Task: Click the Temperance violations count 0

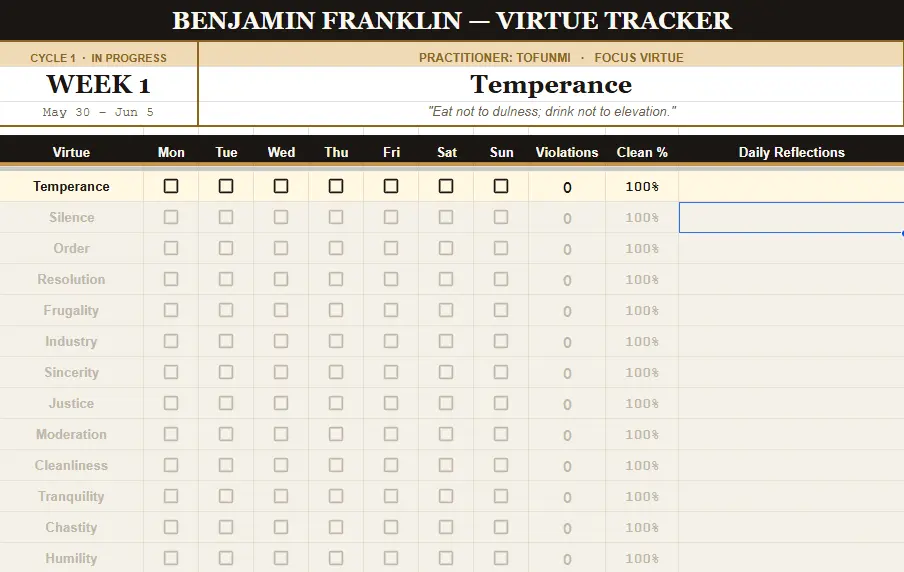Action: pos(567,187)
